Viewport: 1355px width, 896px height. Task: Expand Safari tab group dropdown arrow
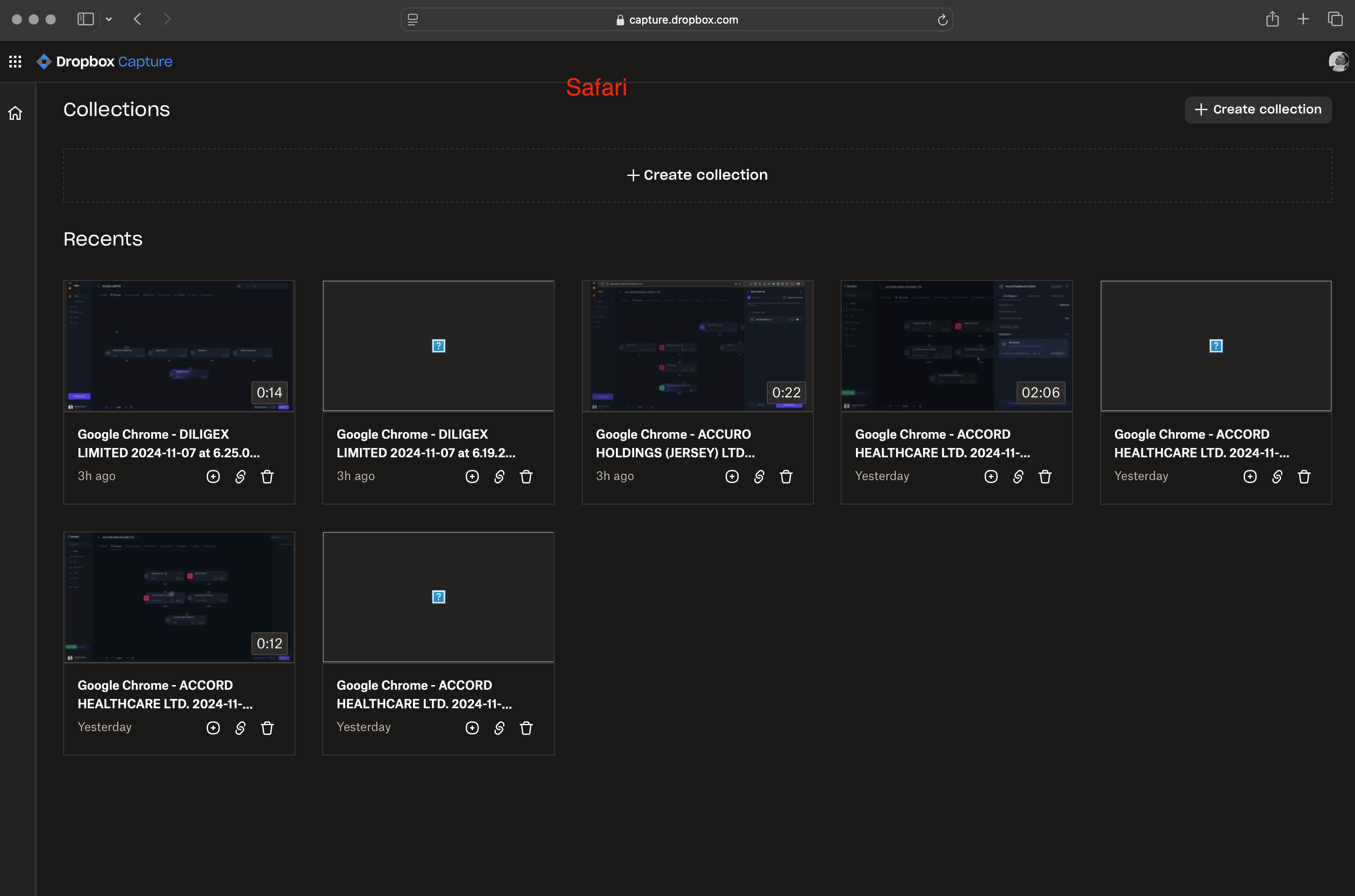tap(108, 19)
